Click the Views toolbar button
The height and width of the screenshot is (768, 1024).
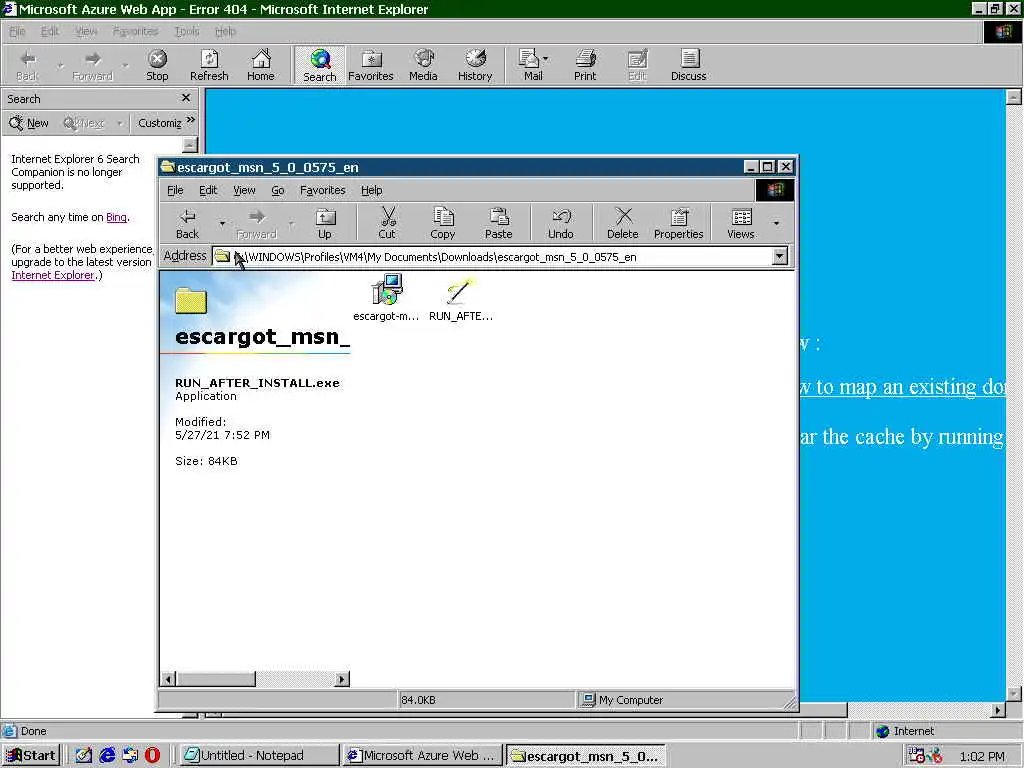click(741, 223)
